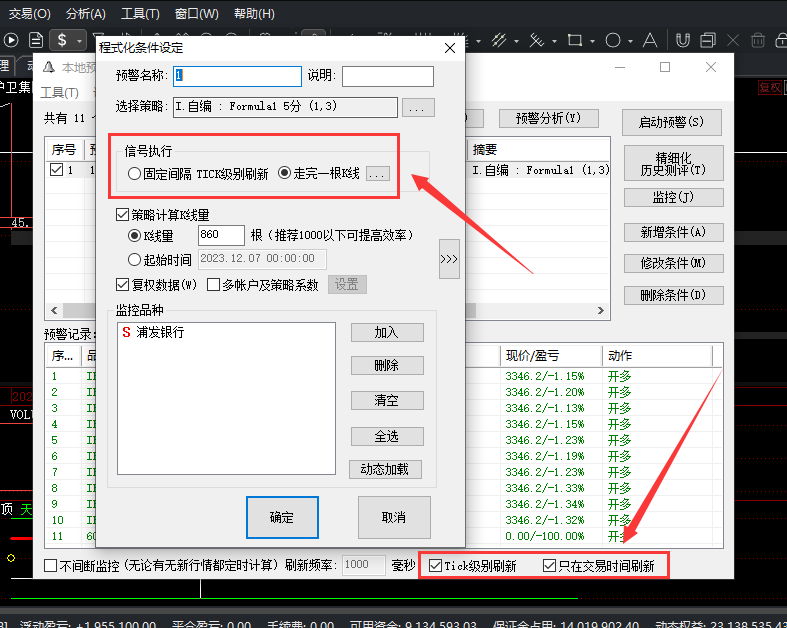Click the dollar sign trading icon
The image size is (787, 628).
[62, 40]
